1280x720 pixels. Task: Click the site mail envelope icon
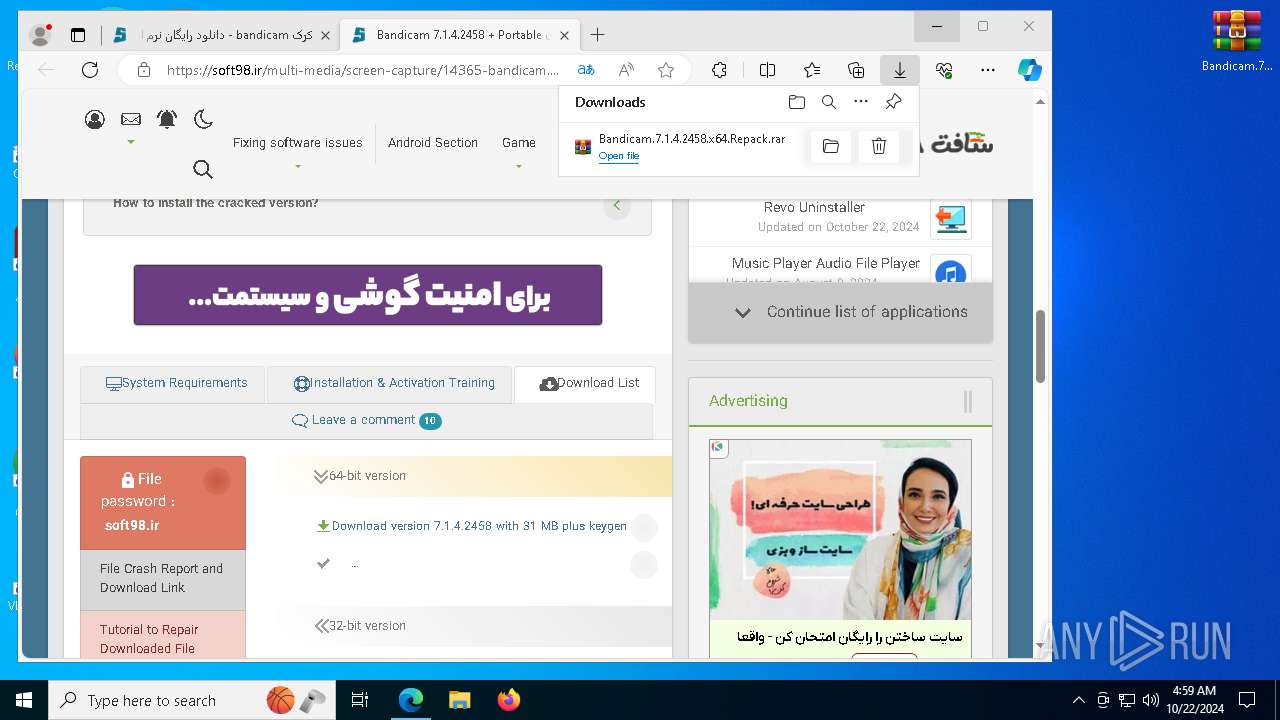coord(131,119)
